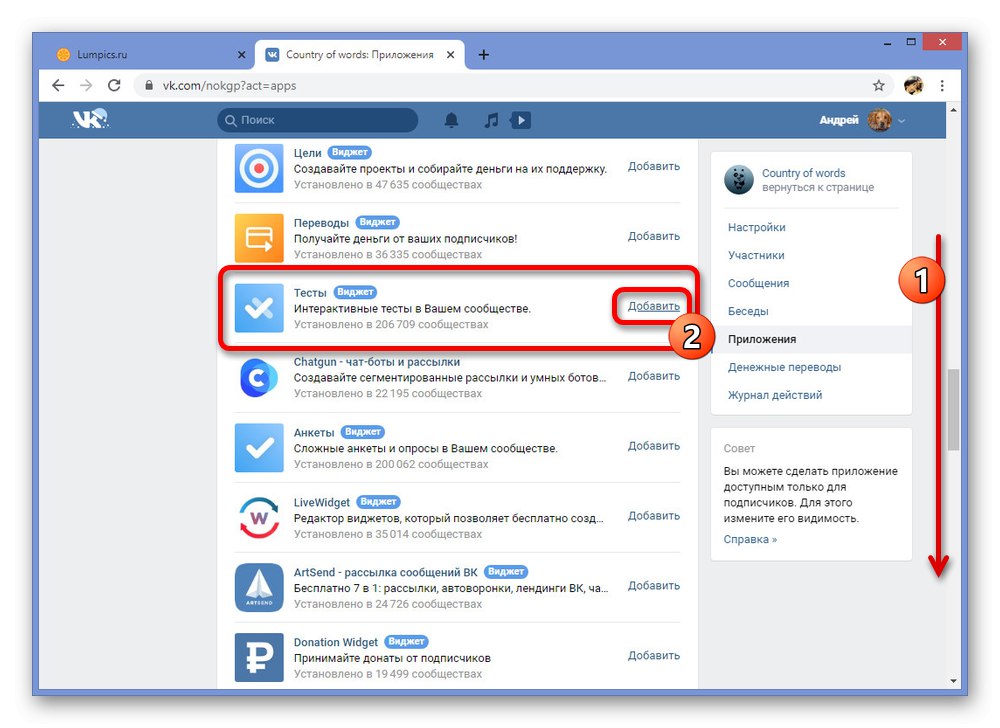1000x728 pixels.
Task: Open Настройки in the side menu
Action: coord(756,228)
